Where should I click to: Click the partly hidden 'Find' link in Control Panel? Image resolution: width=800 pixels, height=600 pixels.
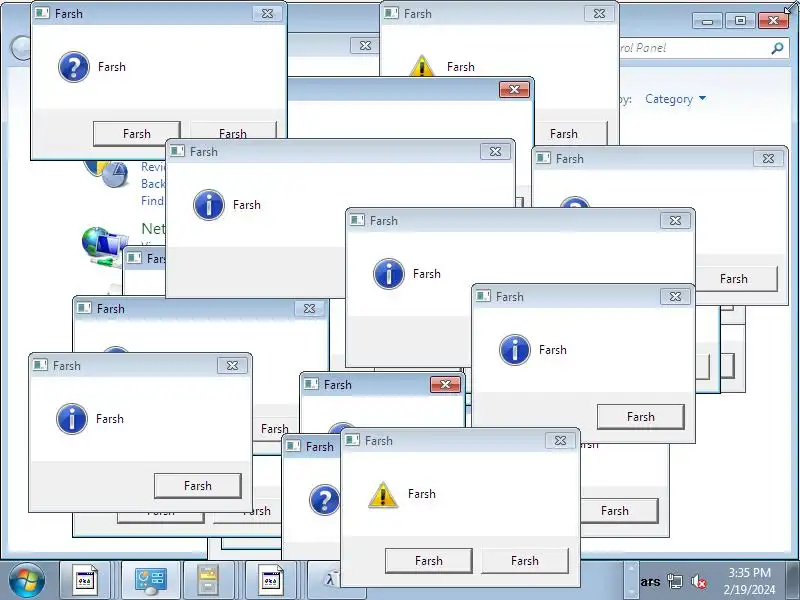pos(153,201)
